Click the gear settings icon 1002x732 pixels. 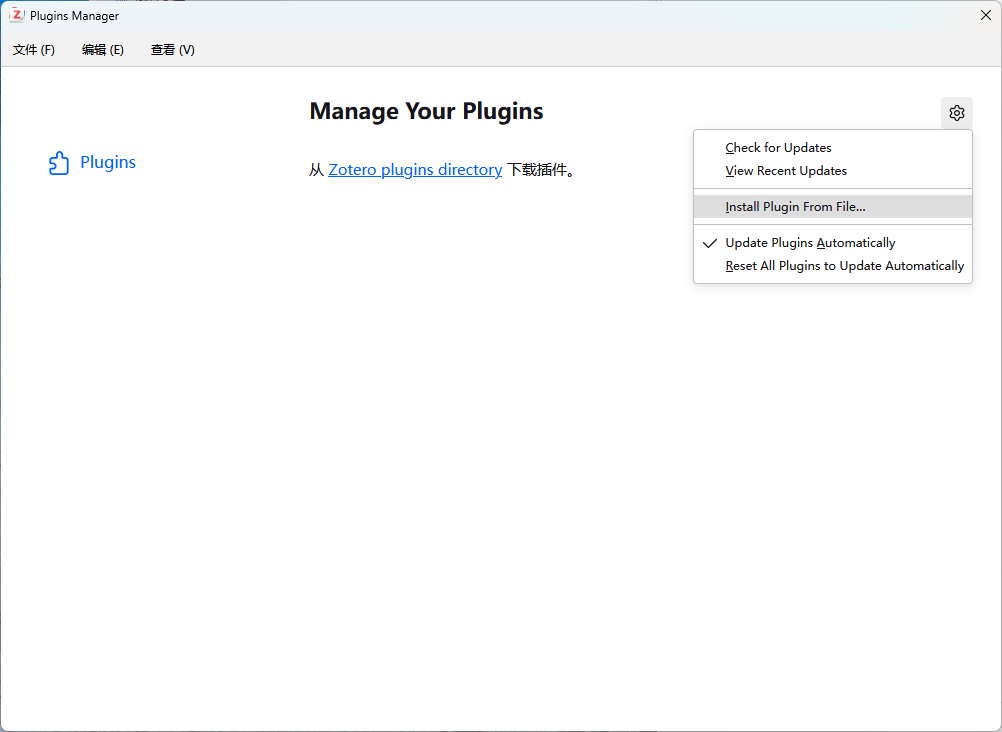(x=956, y=113)
